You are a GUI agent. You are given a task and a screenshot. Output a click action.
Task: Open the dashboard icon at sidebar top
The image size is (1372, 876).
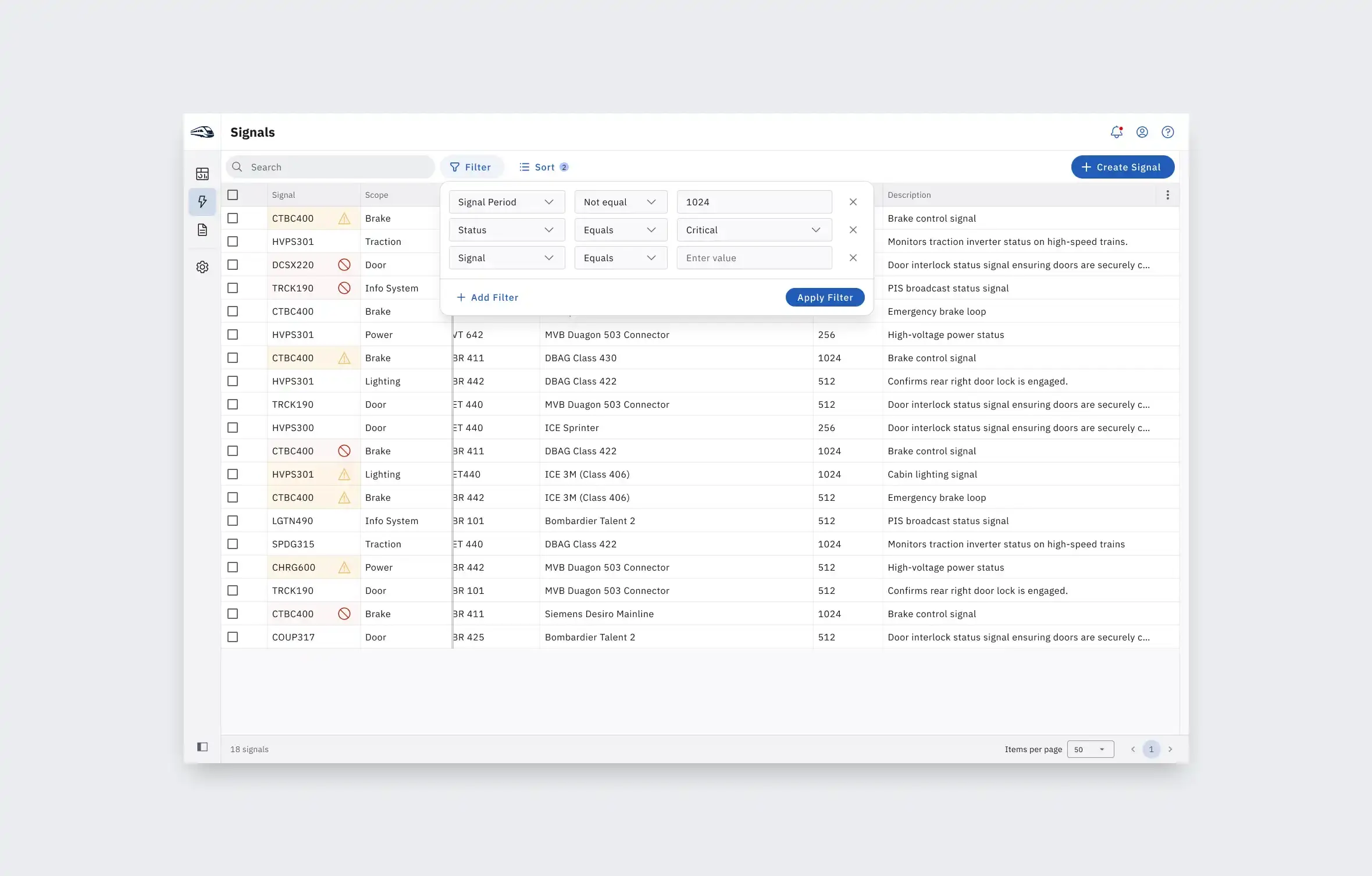coord(202,173)
